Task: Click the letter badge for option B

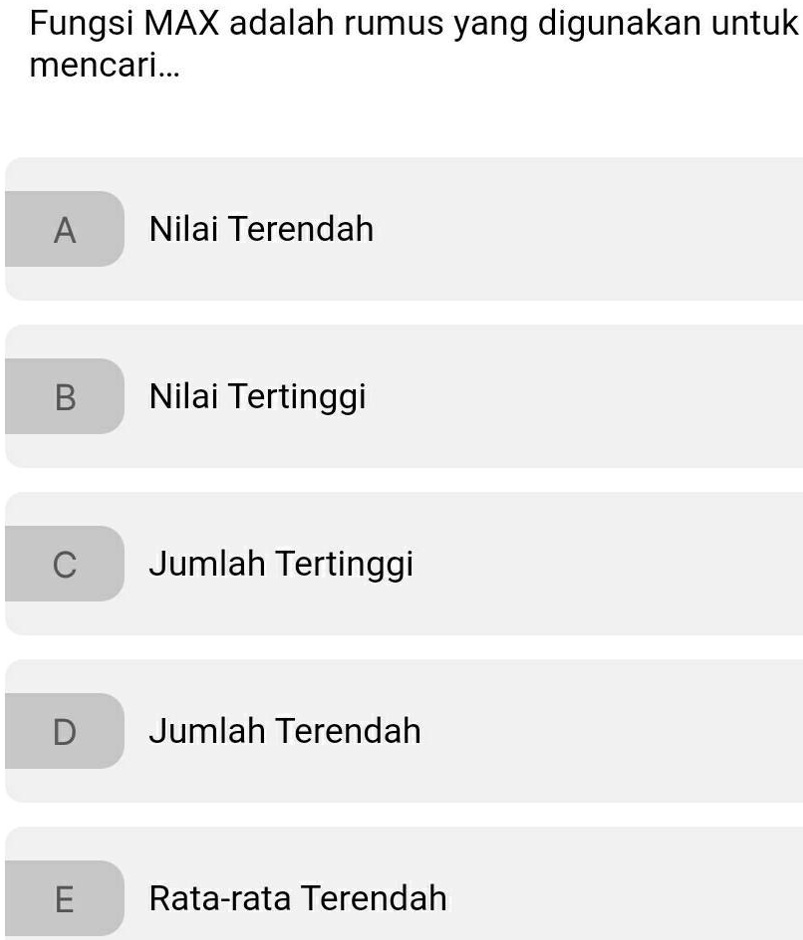Action: click(x=65, y=396)
